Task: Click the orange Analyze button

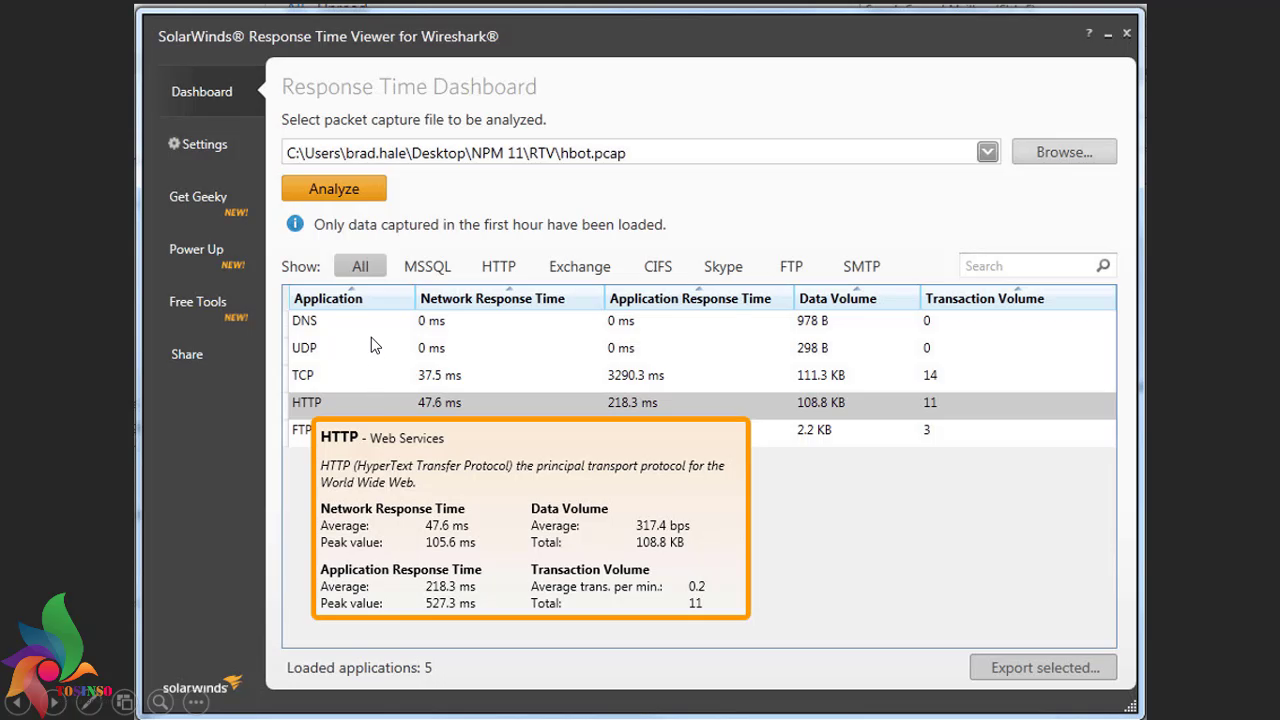Action: point(334,188)
